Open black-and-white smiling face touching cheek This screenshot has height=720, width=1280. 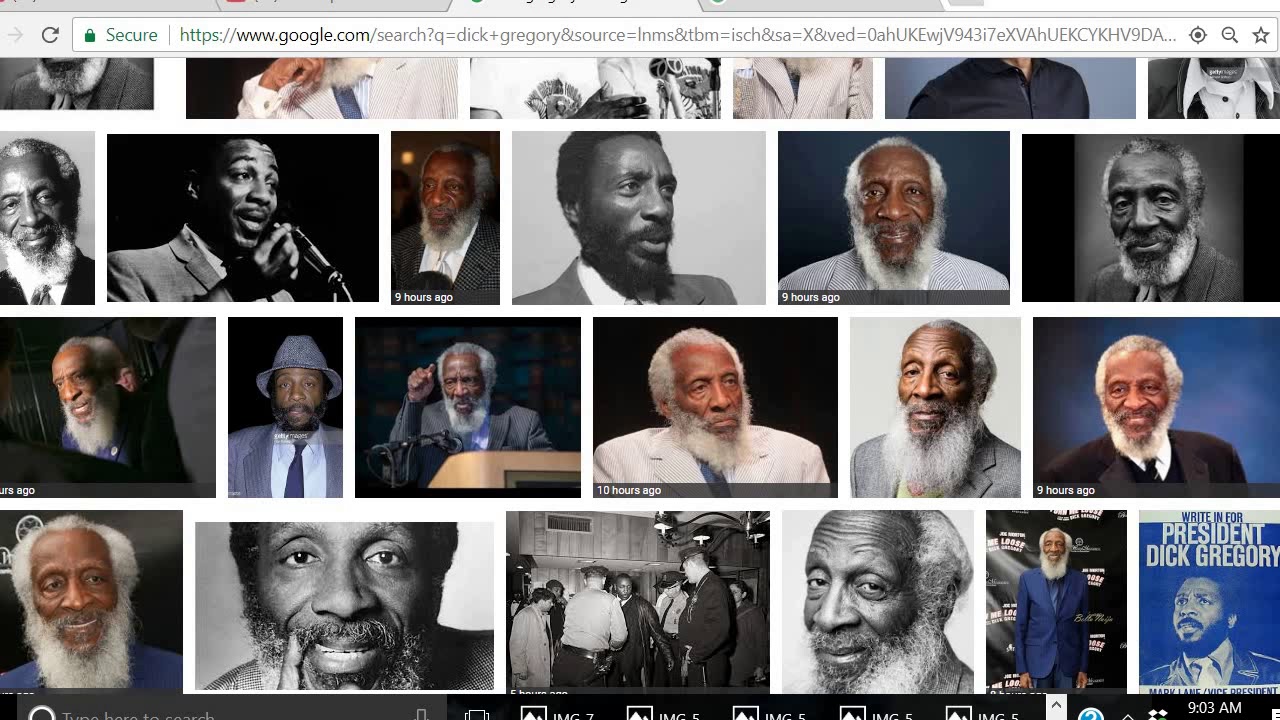pyautogui.click(x=344, y=606)
